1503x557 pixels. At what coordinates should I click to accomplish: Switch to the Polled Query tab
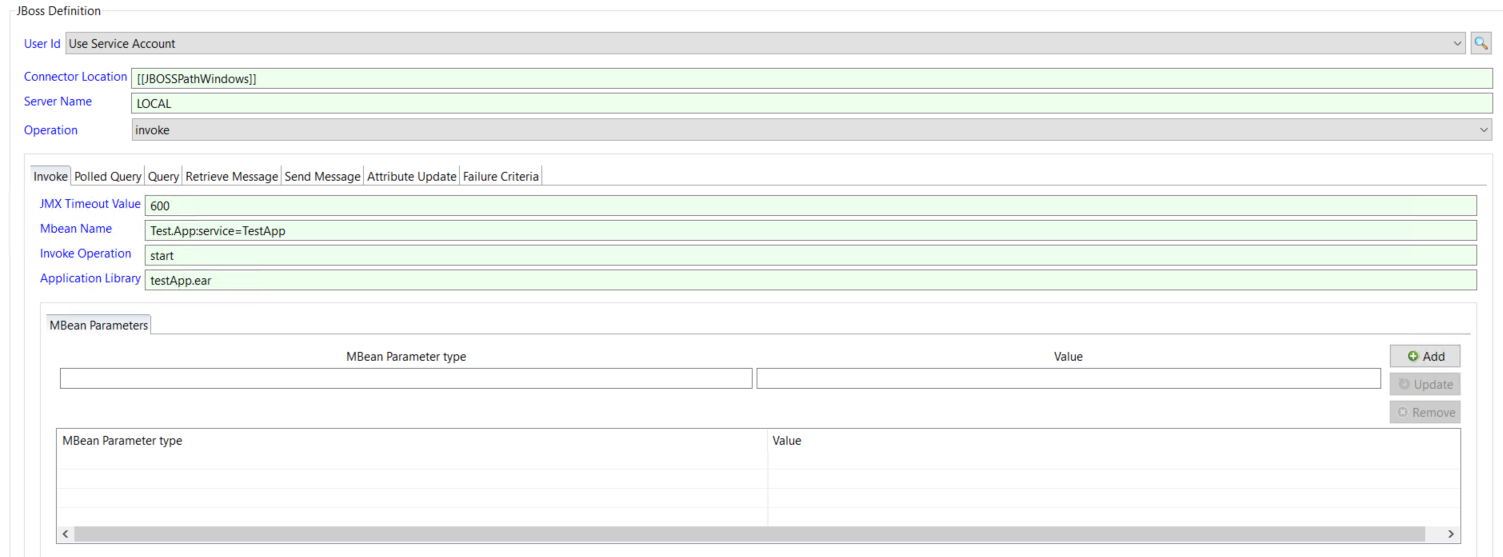(x=108, y=176)
